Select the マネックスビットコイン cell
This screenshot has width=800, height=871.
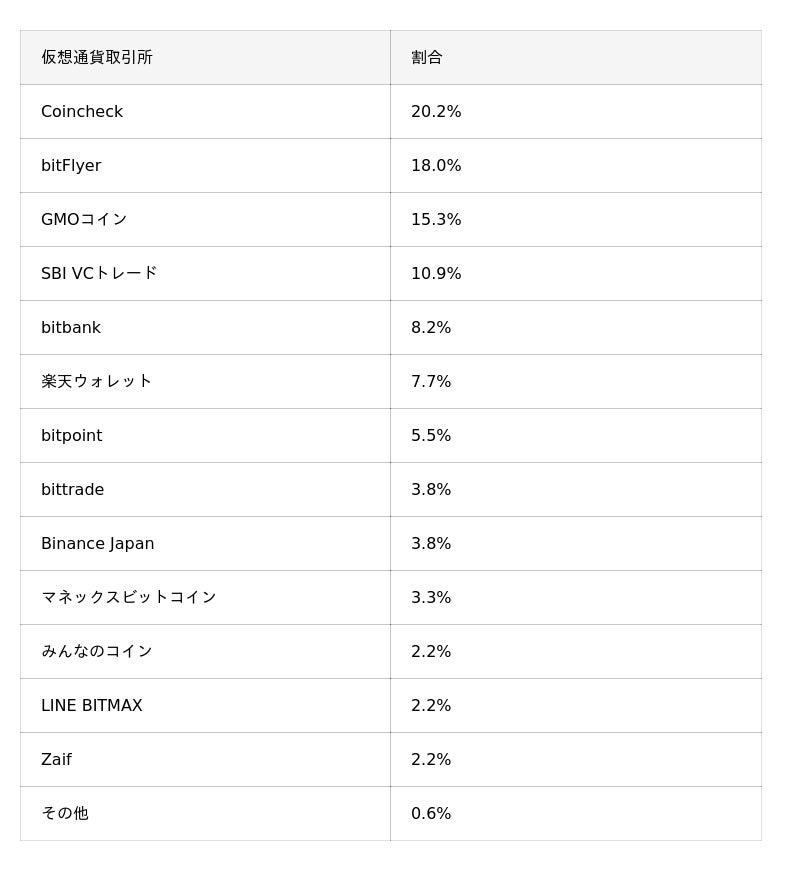128,597
